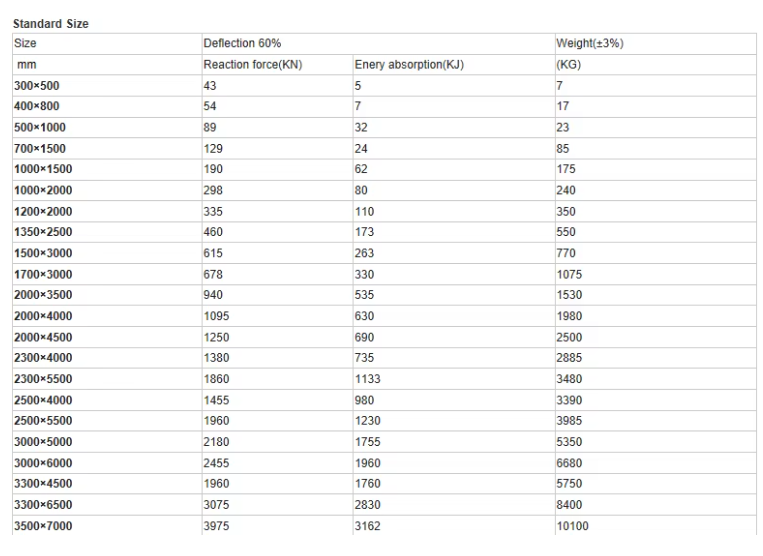Click the 1350×2500 size cell
Image resolution: width=763 pixels, height=556 pixels.
pos(107,232)
